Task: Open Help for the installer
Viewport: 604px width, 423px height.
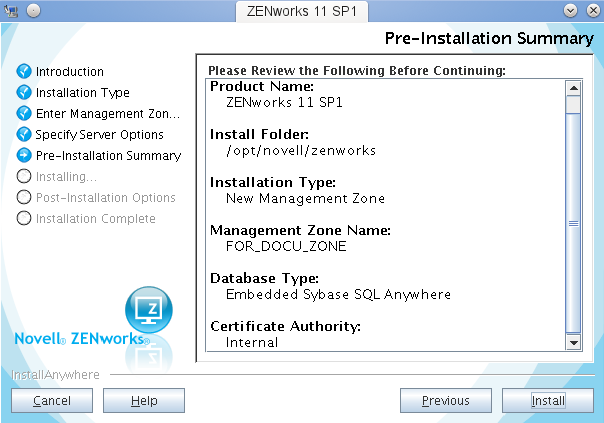Action: (144, 401)
